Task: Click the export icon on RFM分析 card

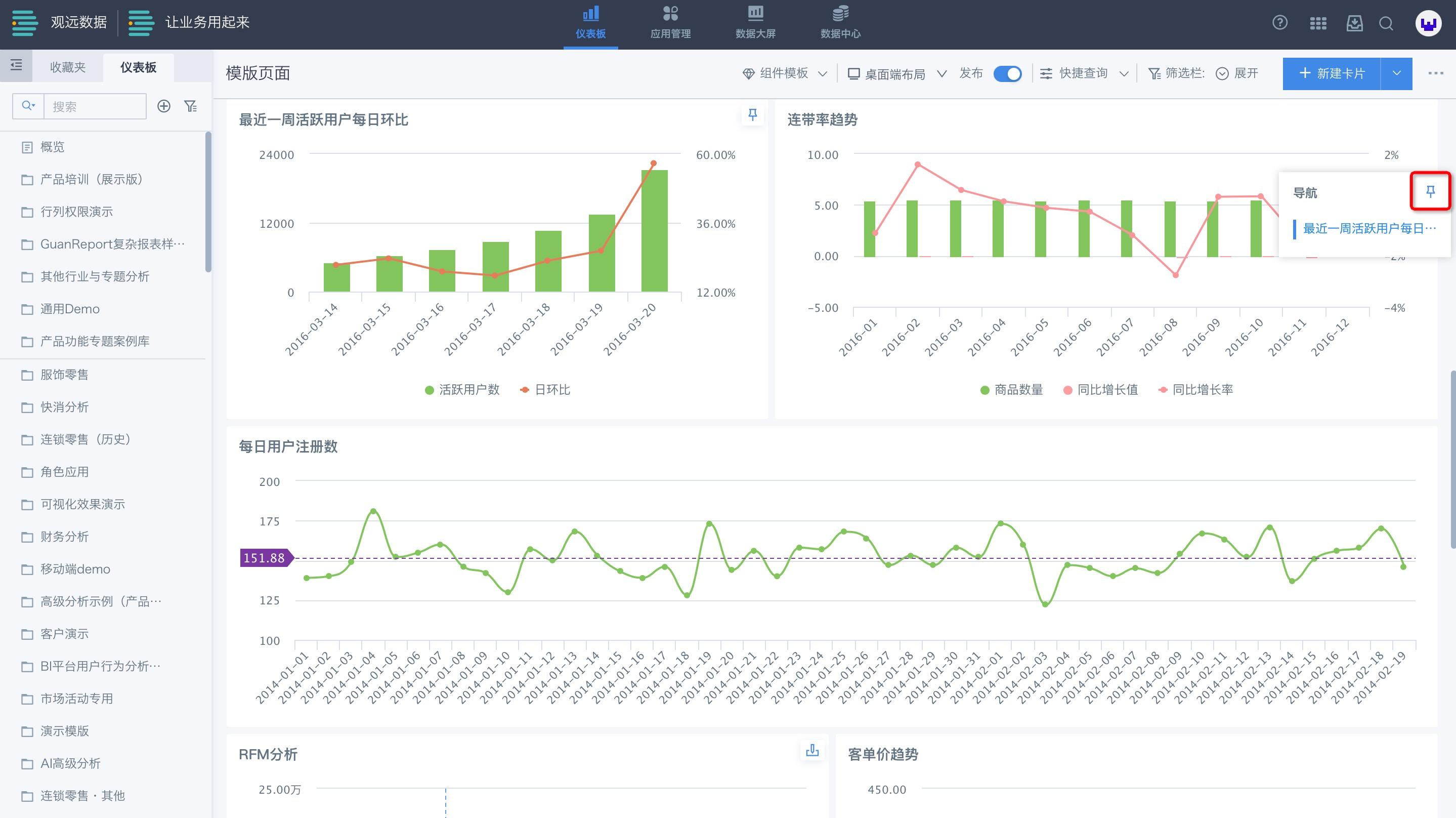Action: coord(812,750)
